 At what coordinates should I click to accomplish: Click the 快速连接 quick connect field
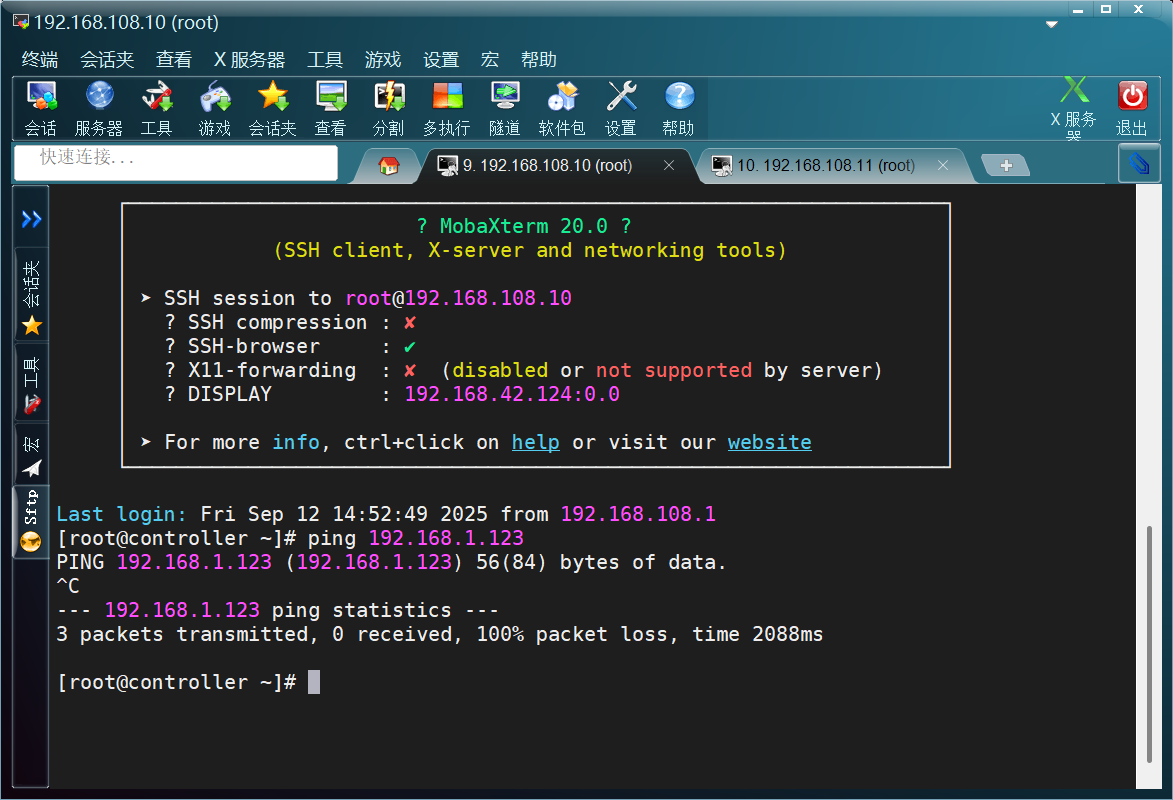coord(176,162)
